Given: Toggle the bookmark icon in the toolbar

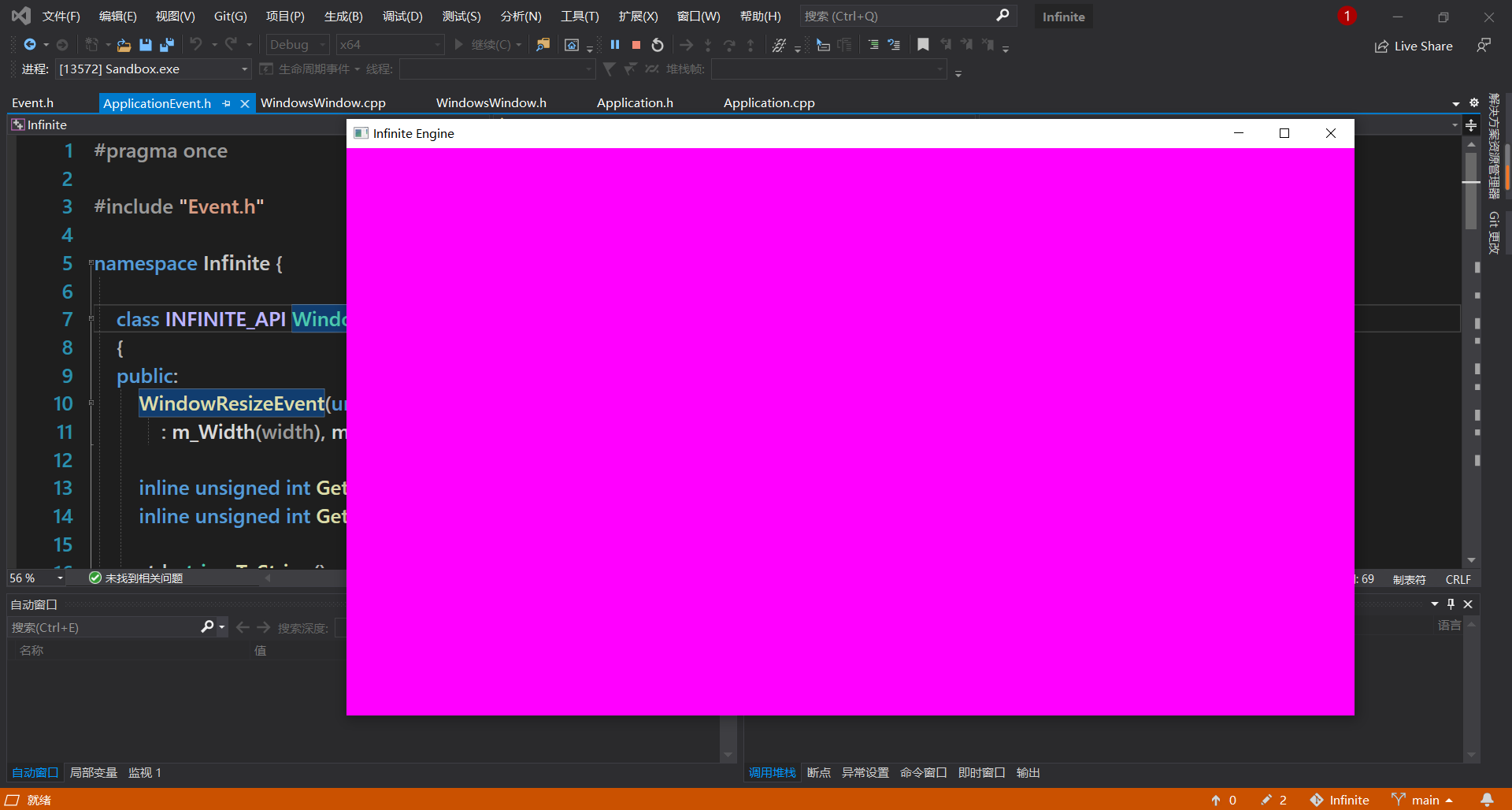Looking at the screenshot, I should (923, 45).
